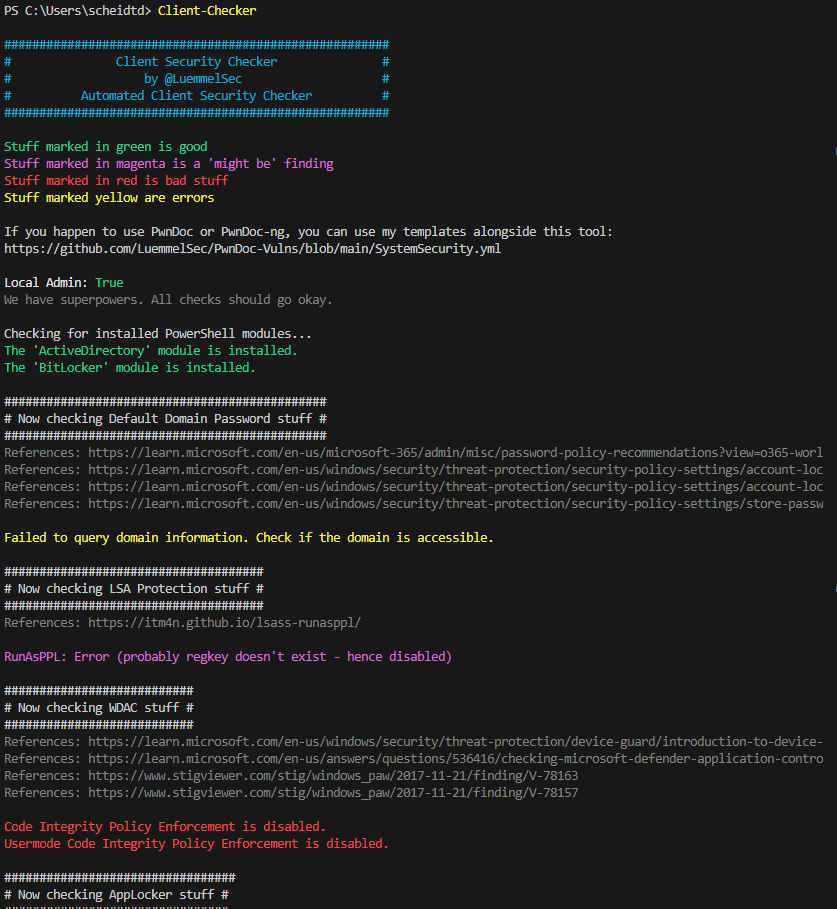
Task: Click the green 'True' value
Action: 109,282
